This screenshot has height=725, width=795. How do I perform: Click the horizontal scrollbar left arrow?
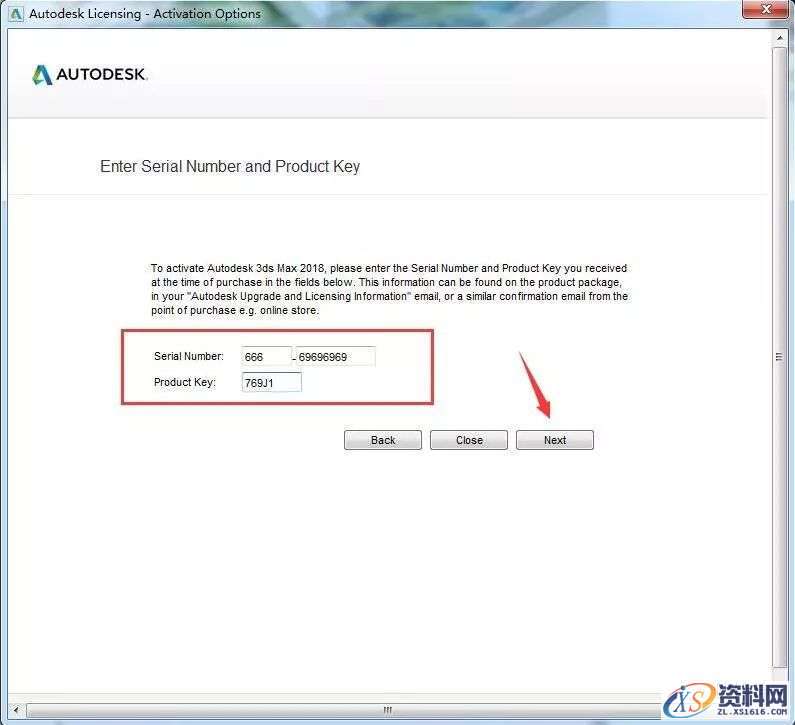pos(16,710)
